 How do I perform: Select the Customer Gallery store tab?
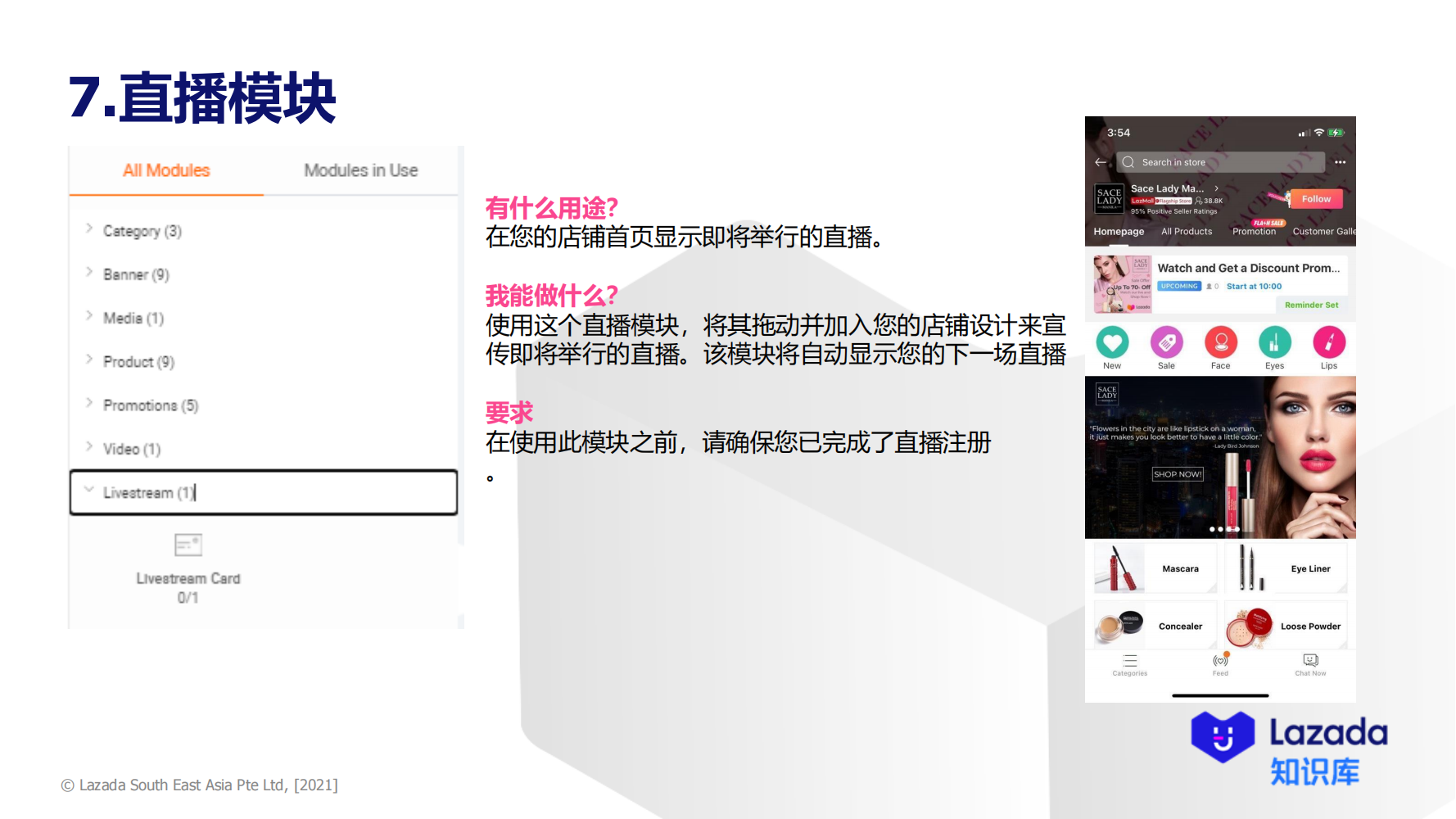point(1324,232)
